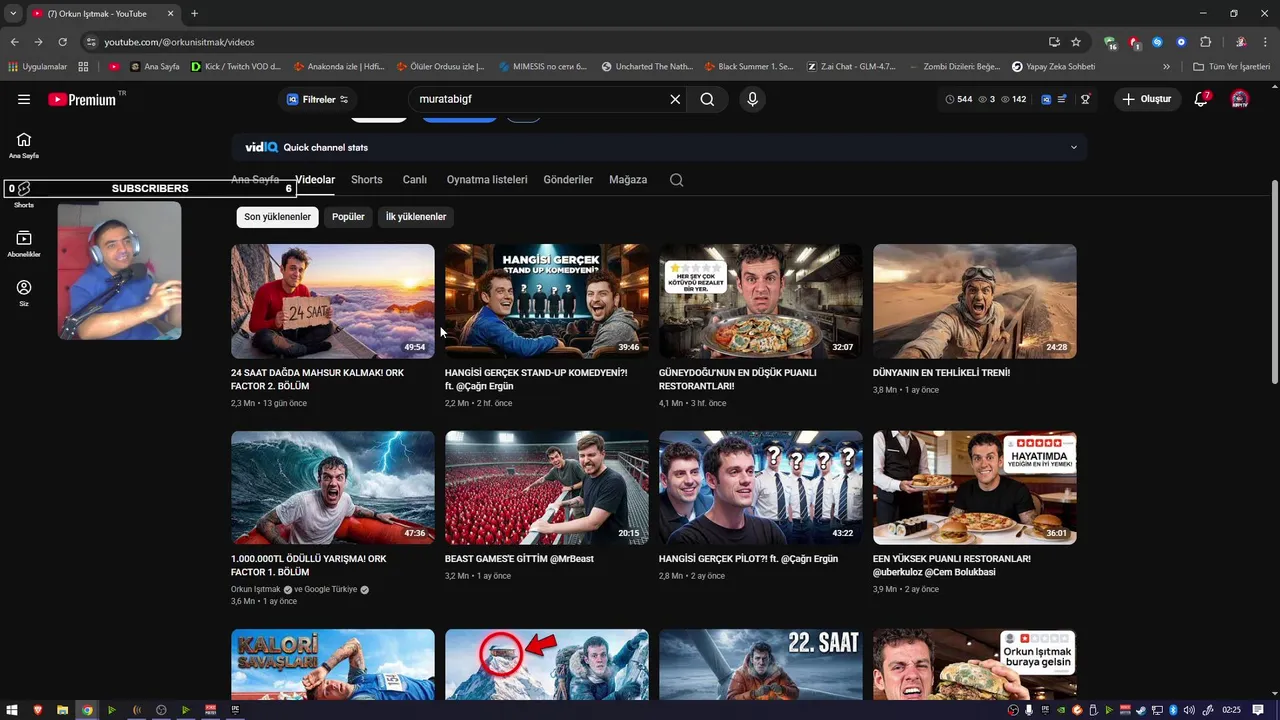
Task: Open notifications bell with 7 badge
Action: (x=1201, y=99)
